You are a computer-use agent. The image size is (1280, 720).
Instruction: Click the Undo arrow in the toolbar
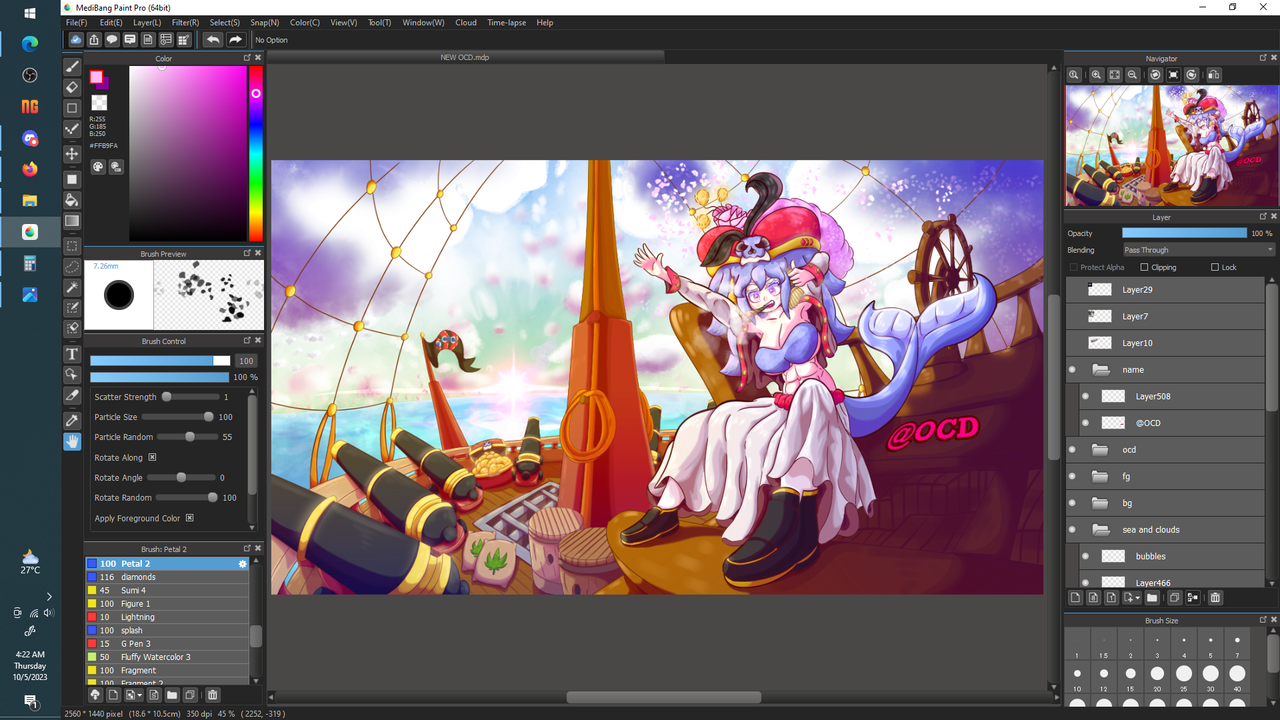pyautogui.click(x=213, y=40)
